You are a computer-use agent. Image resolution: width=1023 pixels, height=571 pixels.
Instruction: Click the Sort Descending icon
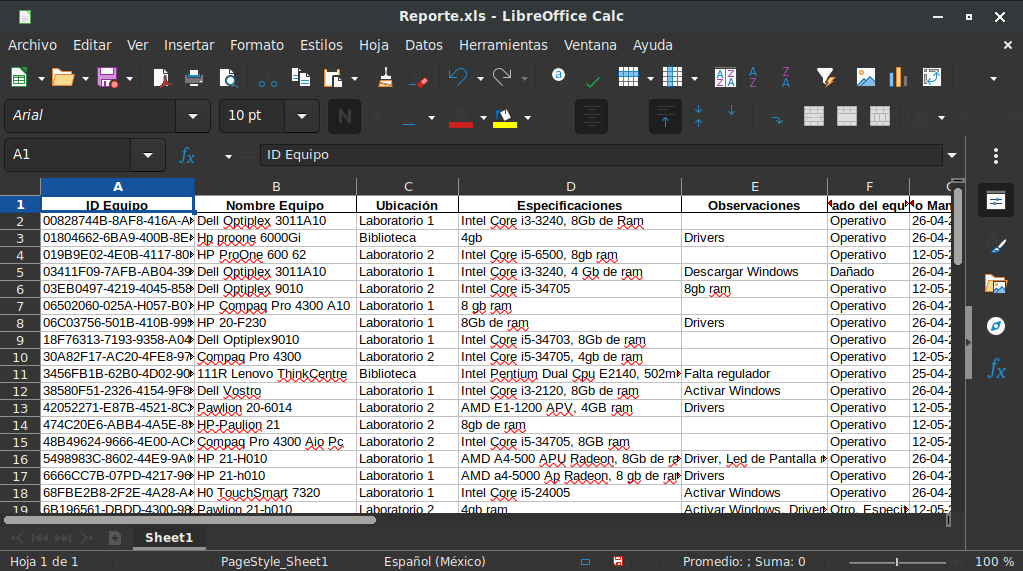pos(786,78)
